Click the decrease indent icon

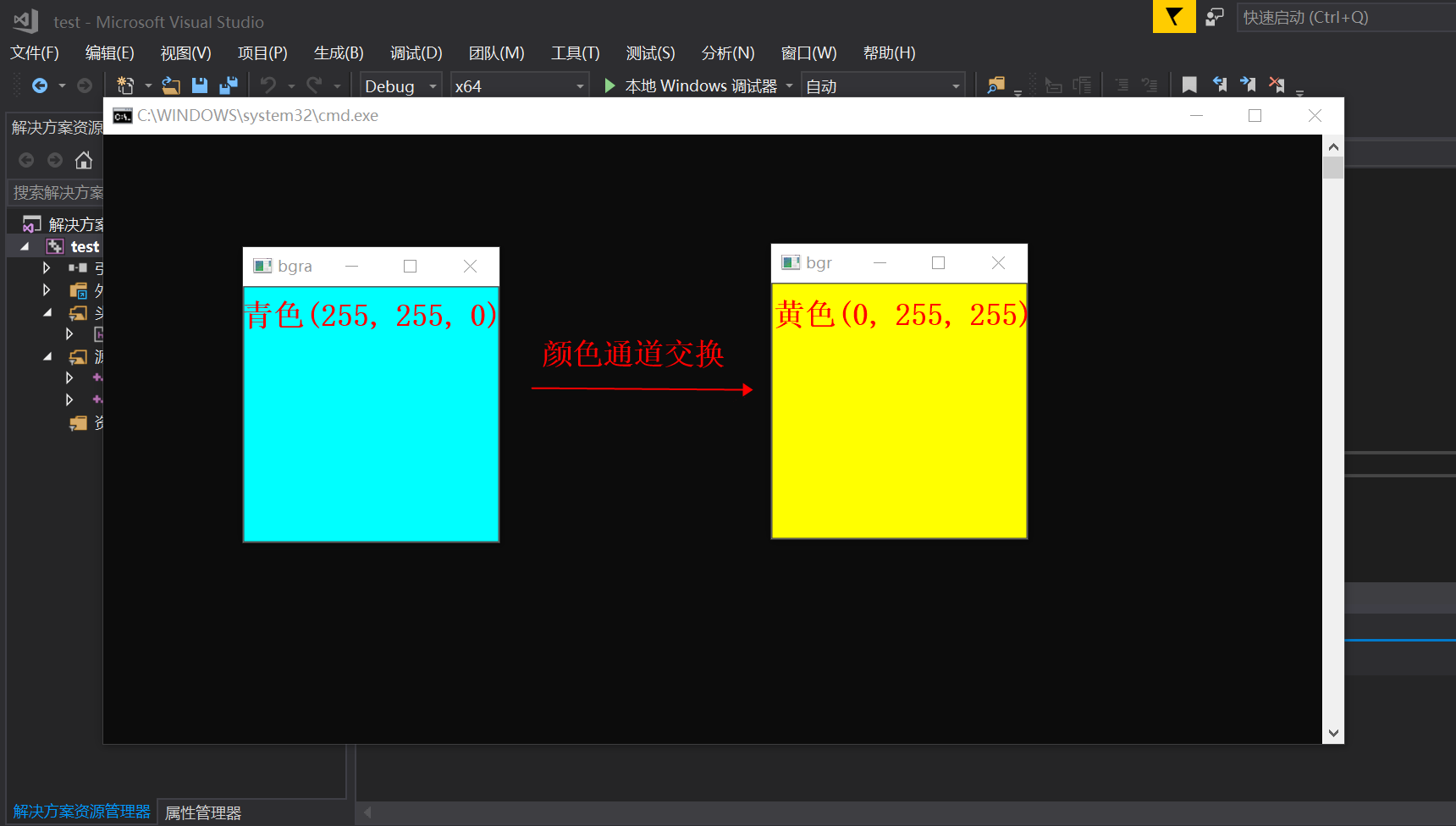[x=1054, y=85]
